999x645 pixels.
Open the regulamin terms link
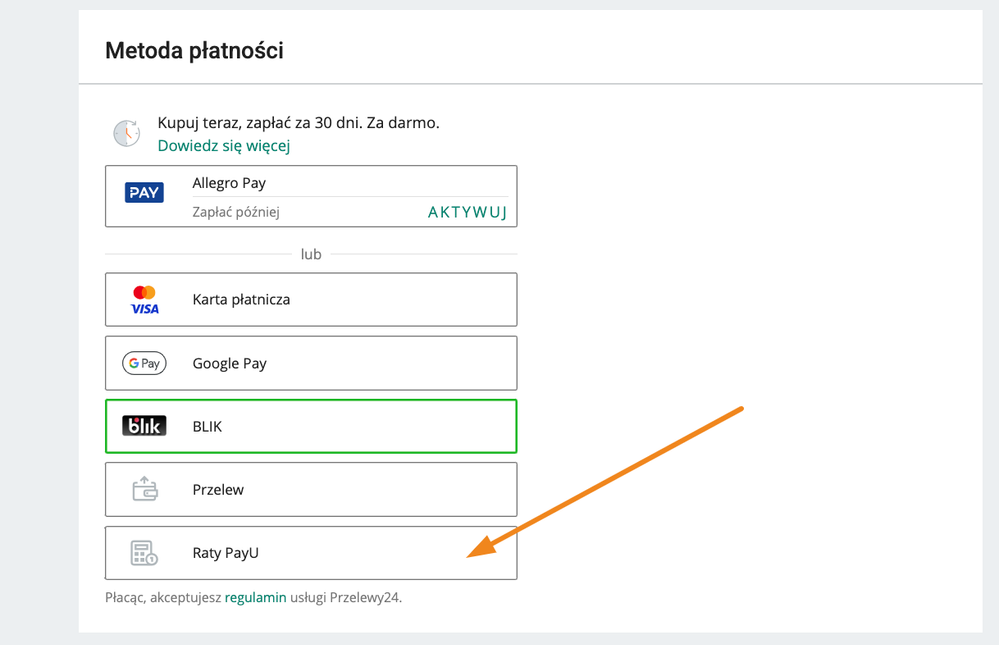(x=256, y=598)
